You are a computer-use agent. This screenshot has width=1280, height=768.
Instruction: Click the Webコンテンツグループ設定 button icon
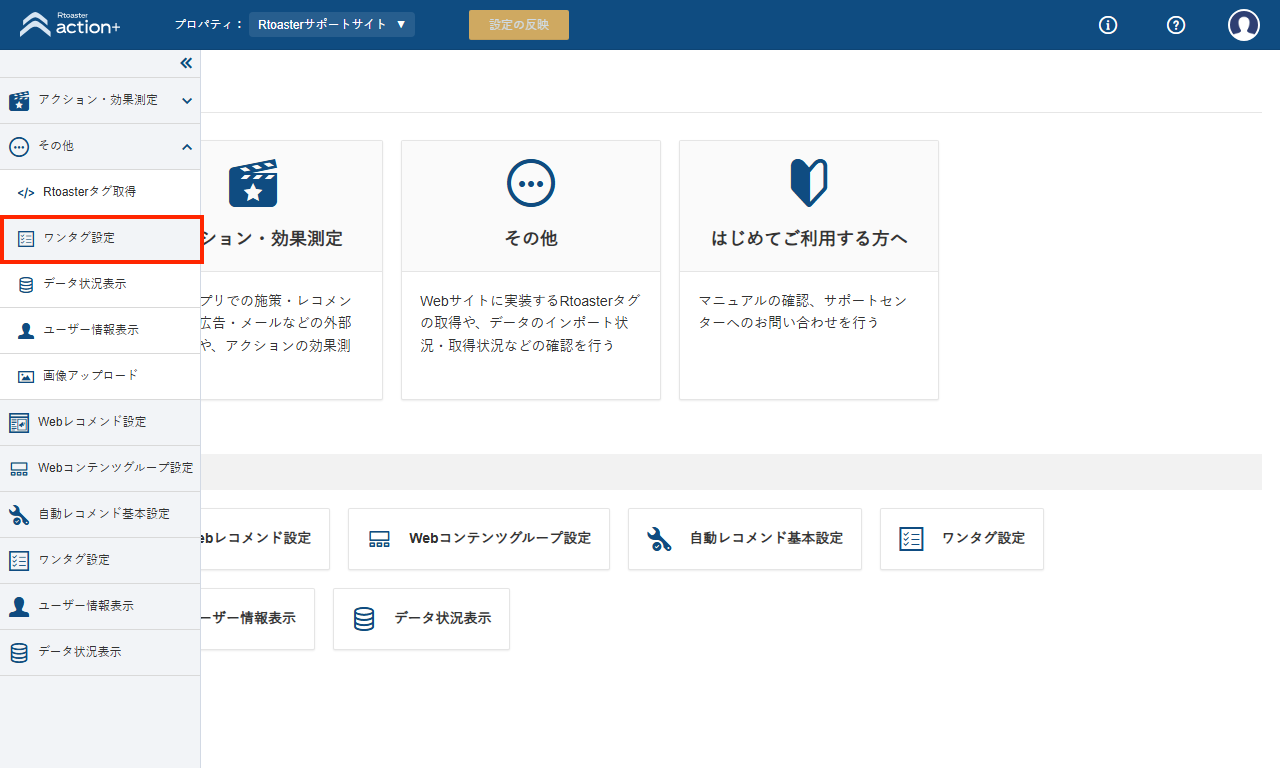[379, 540]
